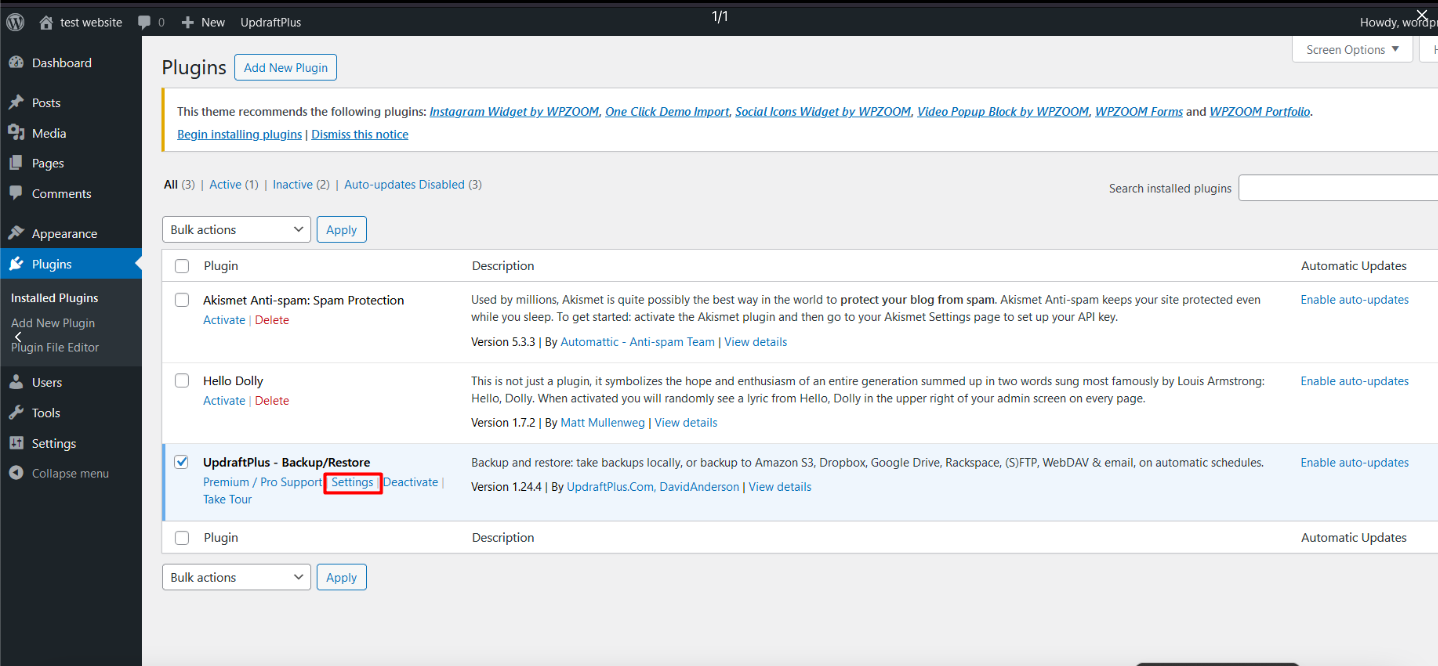The height and width of the screenshot is (666, 1438).
Task: Click the Users icon in sidebar
Action: (16, 382)
